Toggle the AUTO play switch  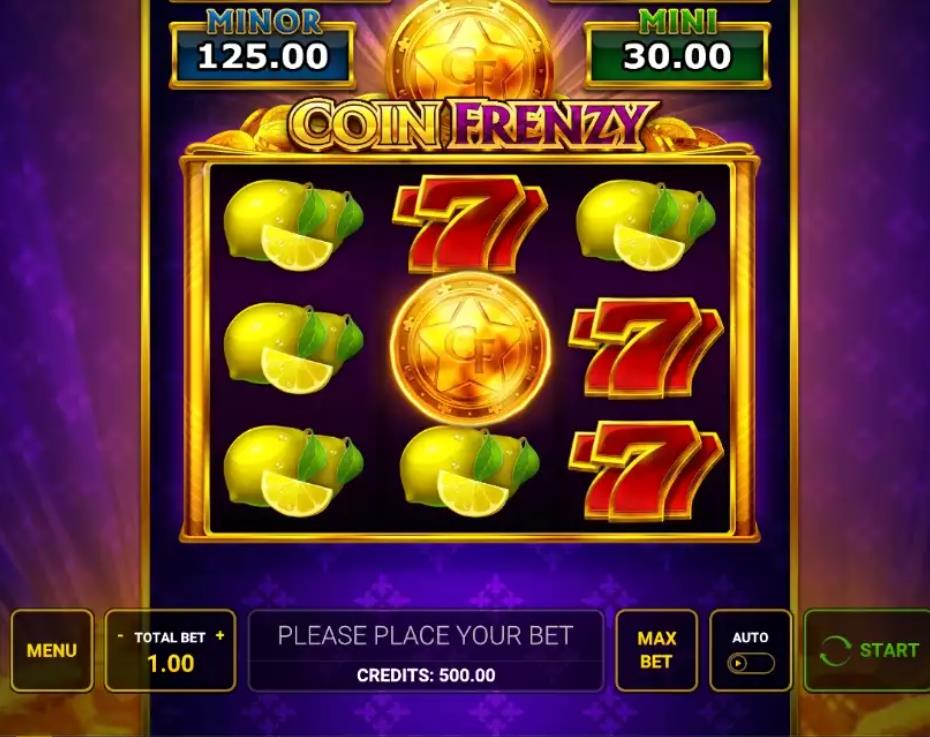[x=751, y=663]
